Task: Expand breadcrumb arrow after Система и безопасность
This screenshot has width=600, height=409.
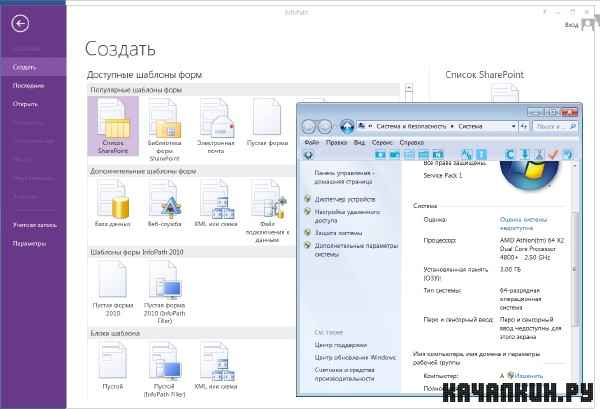Action: 452,126
